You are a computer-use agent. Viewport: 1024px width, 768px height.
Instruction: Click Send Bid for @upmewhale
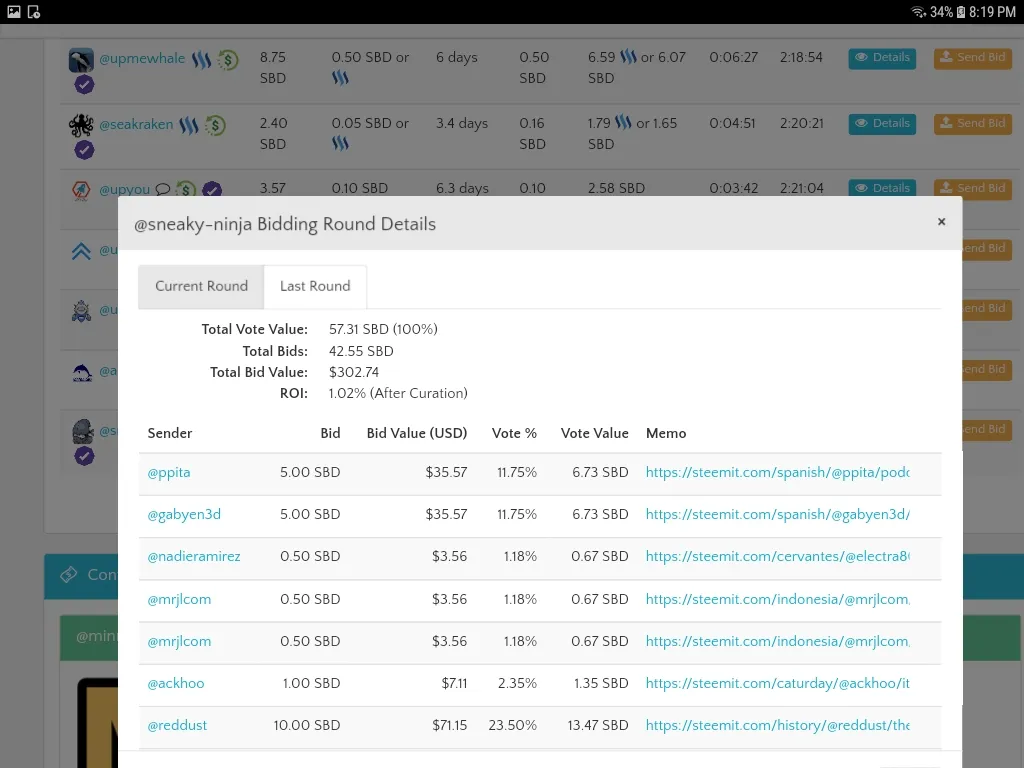coord(972,58)
